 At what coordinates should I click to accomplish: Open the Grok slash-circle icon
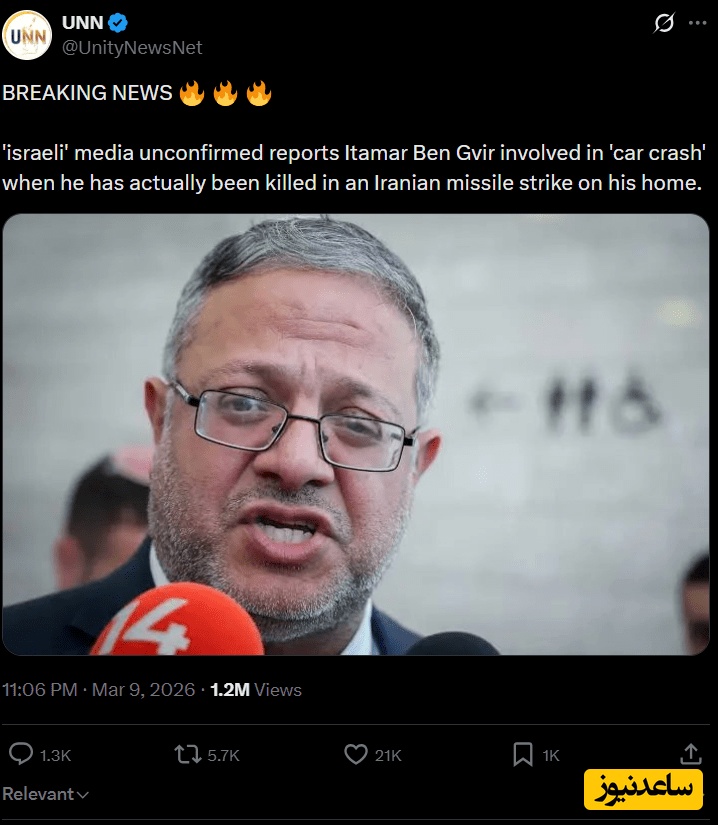click(x=664, y=23)
